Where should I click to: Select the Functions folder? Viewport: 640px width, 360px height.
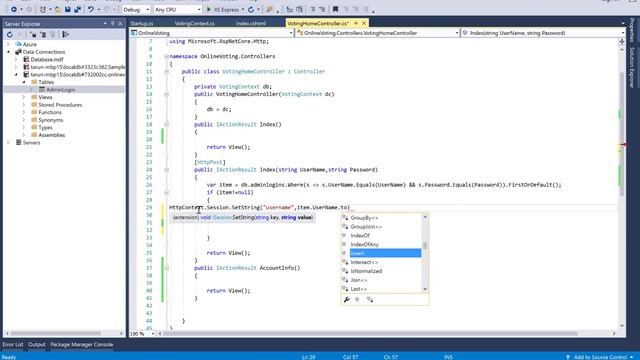pyautogui.click(x=50, y=112)
